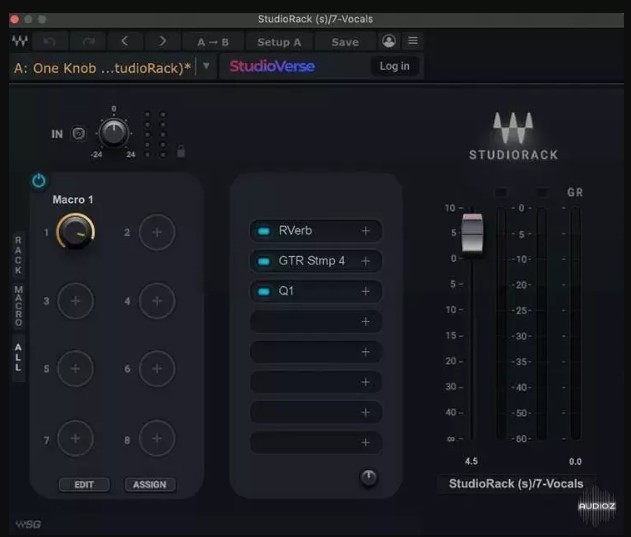Open the hamburger menu icon
The height and width of the screenshot is (537, 631).
pyautogui.click(x=412, y=41)
